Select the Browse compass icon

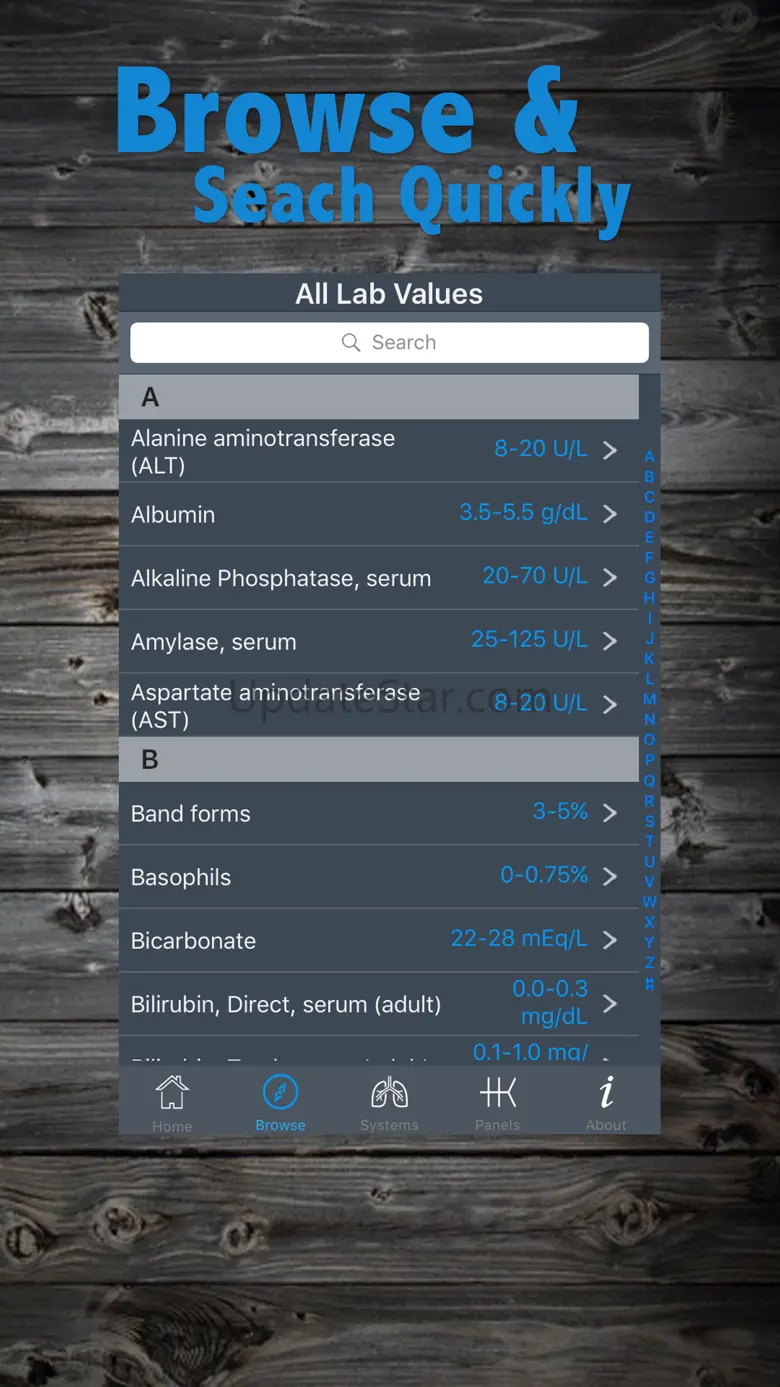(280, 1092)
